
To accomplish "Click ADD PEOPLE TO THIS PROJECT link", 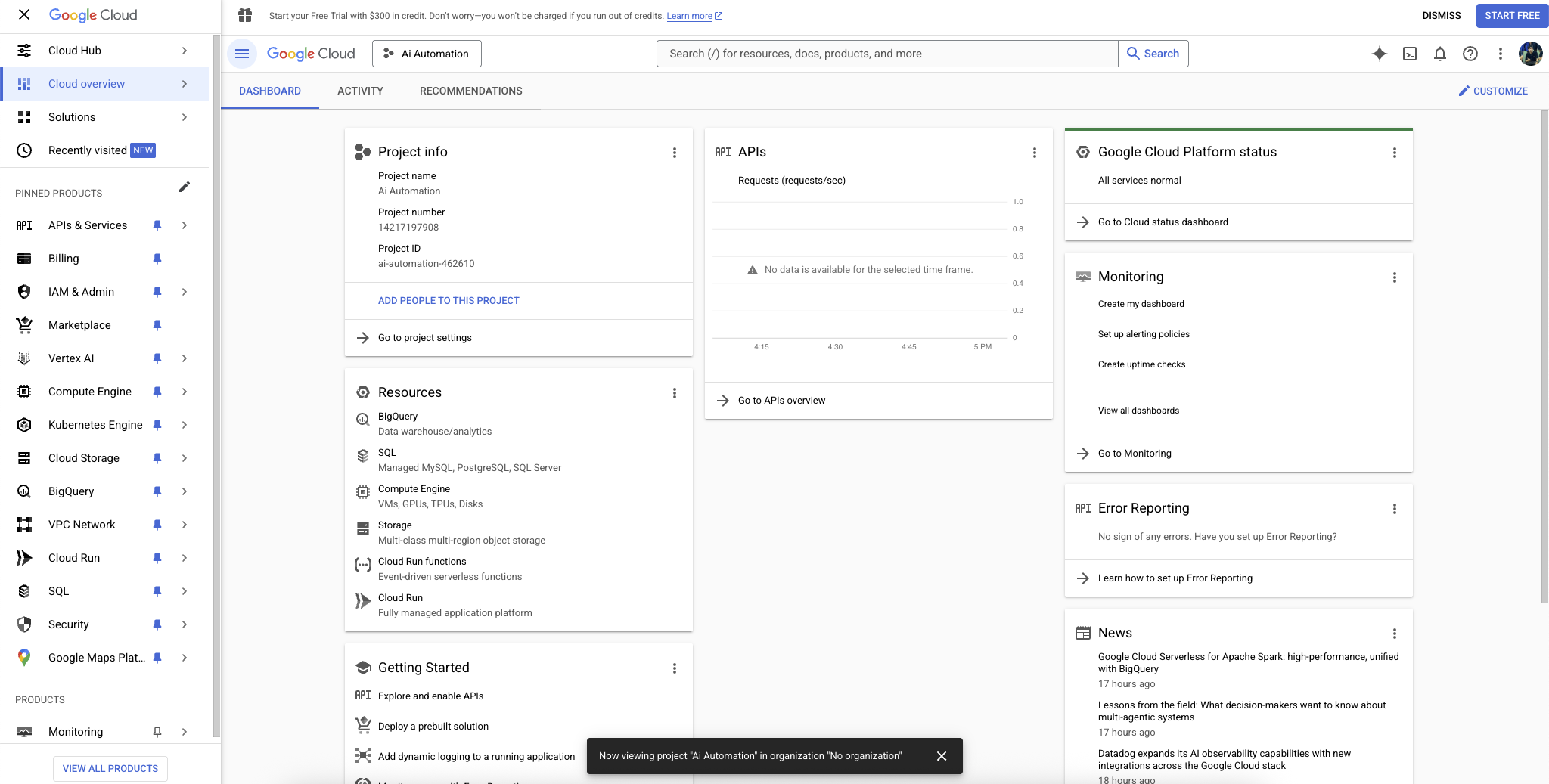I will point(449,301).
